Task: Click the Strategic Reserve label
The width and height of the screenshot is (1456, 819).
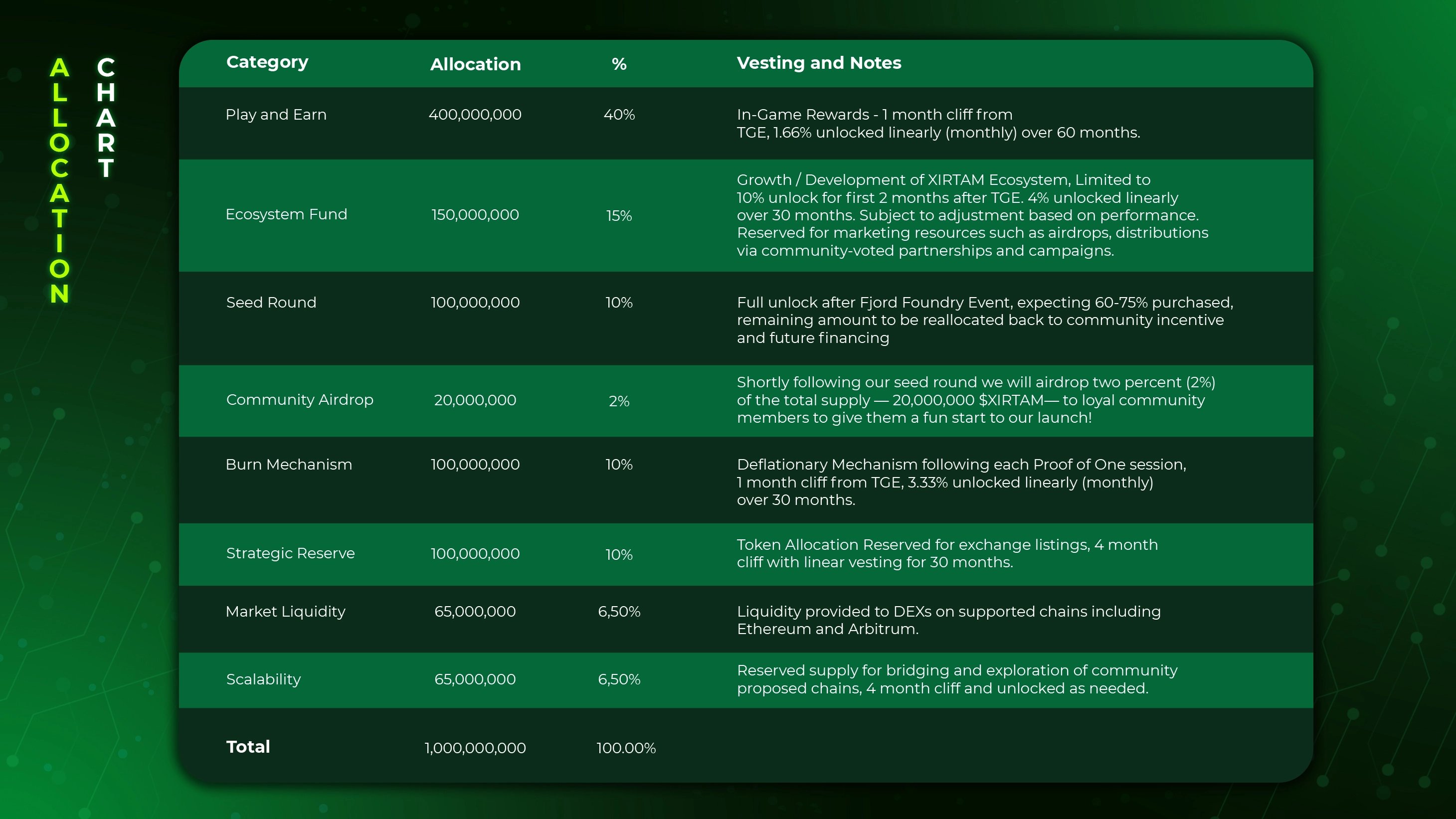Action: [290, 553]
